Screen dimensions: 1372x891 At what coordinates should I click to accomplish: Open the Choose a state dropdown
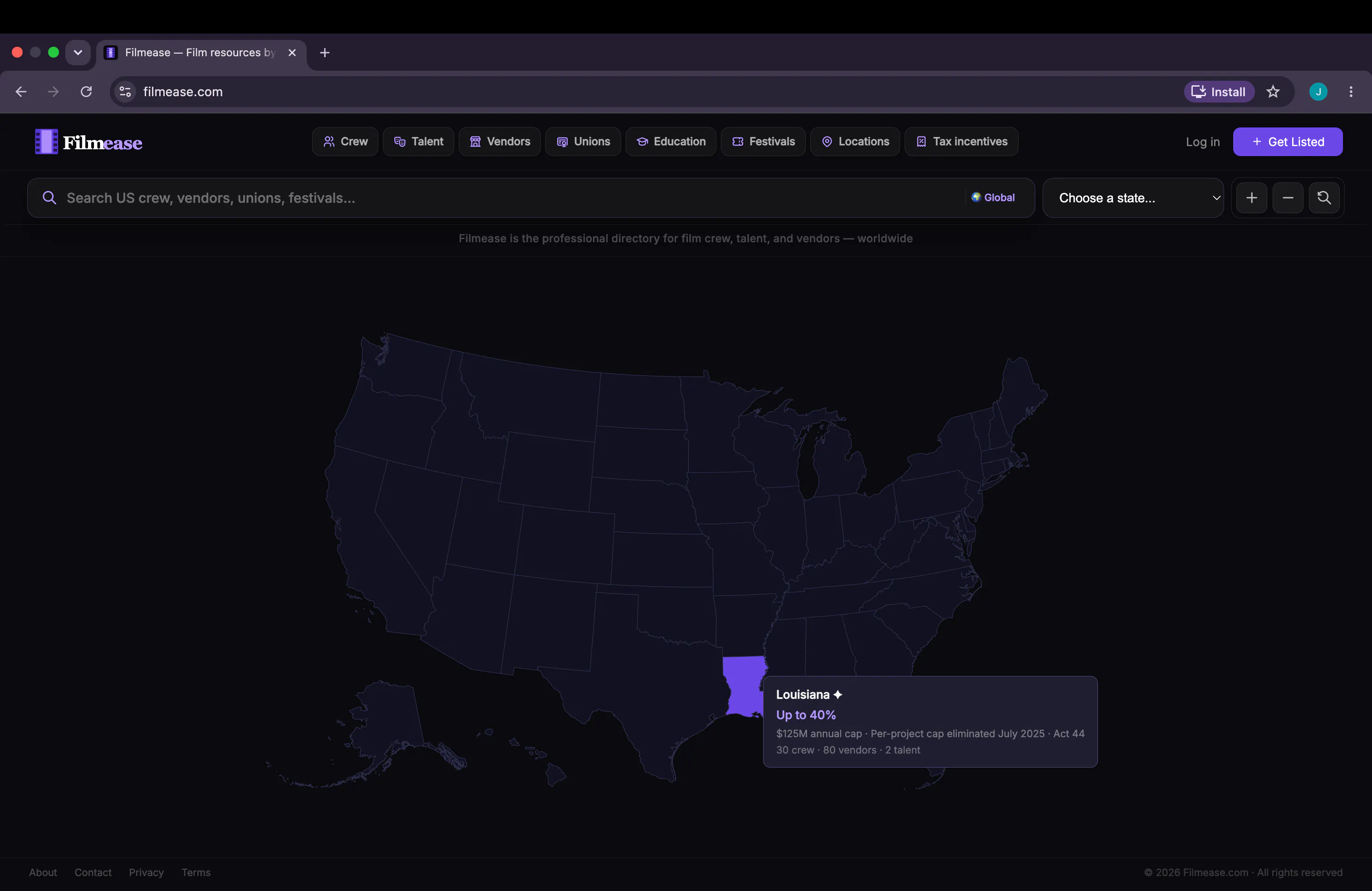click(1133, 198)
